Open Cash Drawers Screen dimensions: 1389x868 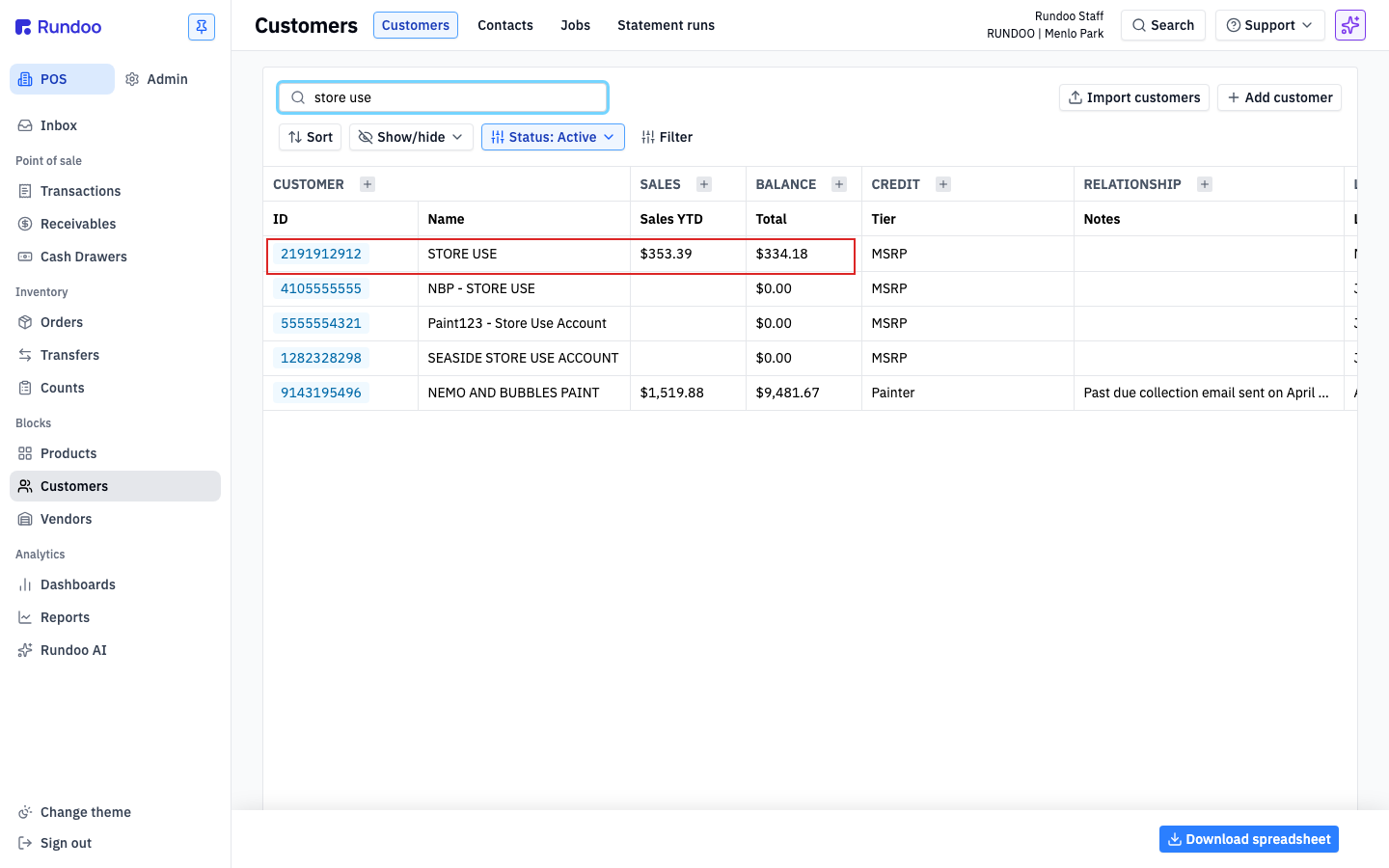[x=115, y=257]
